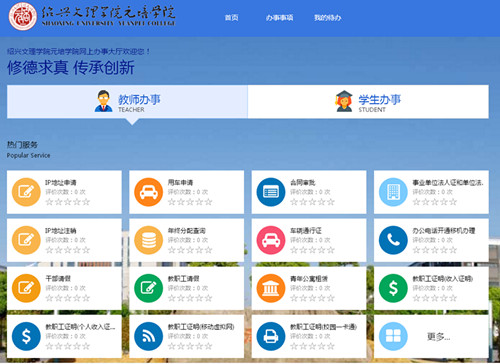Open the IP地址申请 service pencil icon
This screenshot has height=364, width=500.
pos(26,192)
